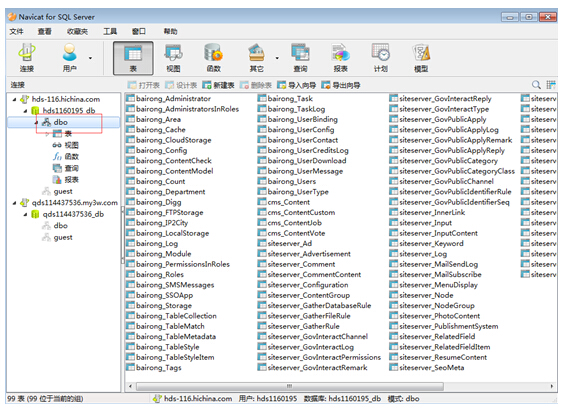The height and width of the screenshot is (408, 564).
Task: Collapse the hds-116.hichina.com connection
Action: [14, 99]
